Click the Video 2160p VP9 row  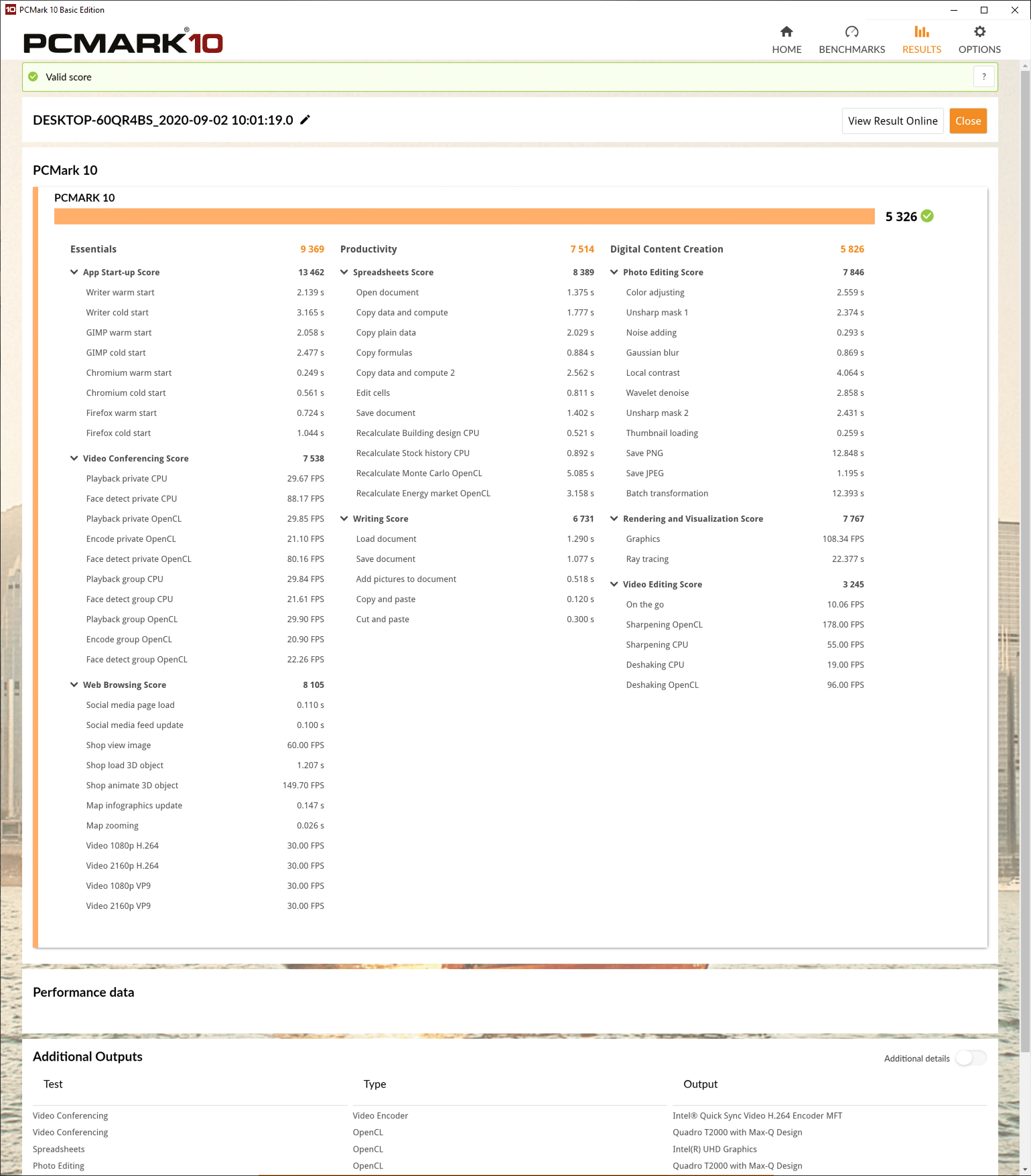(x=205, y=905)
